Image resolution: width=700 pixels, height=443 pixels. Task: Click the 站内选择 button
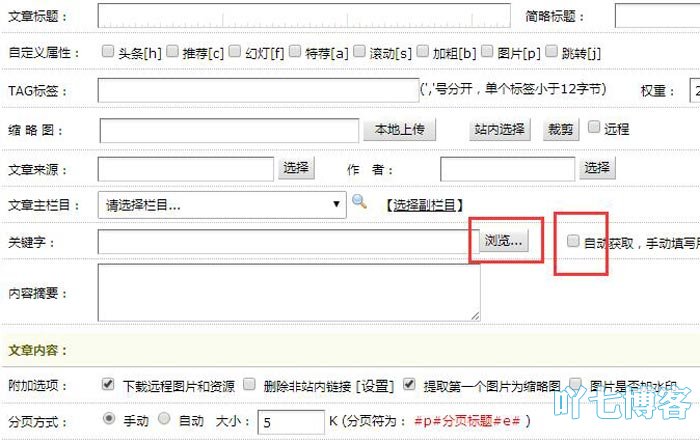[499, 129]
